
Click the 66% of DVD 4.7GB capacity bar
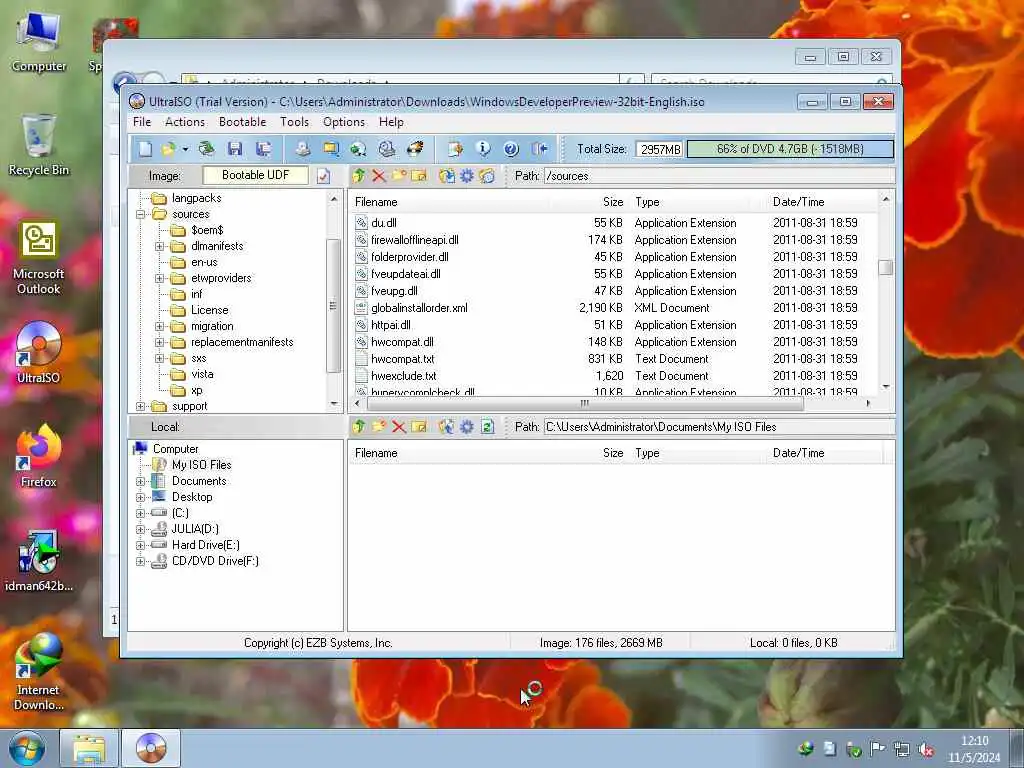tap(790, 149)
